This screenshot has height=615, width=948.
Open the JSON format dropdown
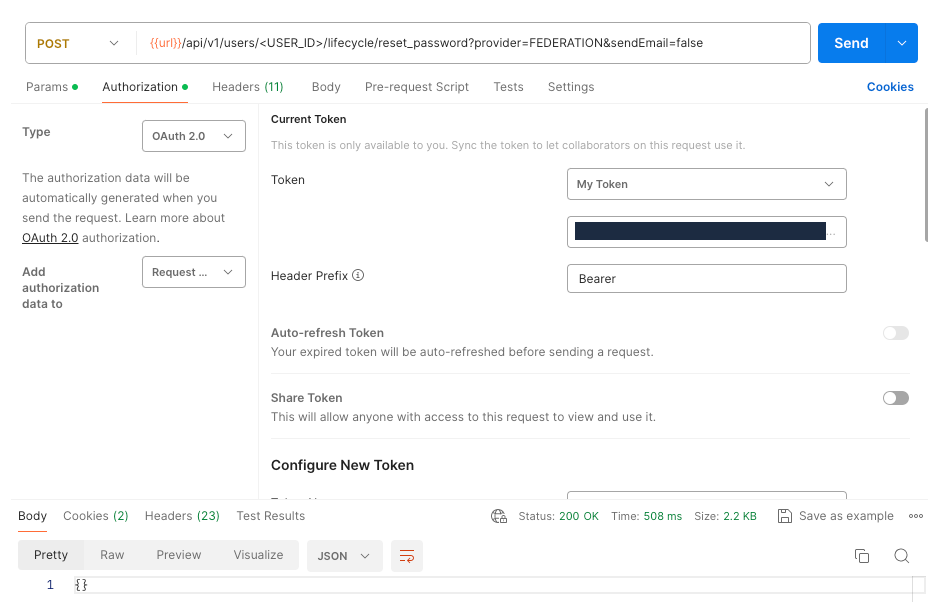point(344,556)
